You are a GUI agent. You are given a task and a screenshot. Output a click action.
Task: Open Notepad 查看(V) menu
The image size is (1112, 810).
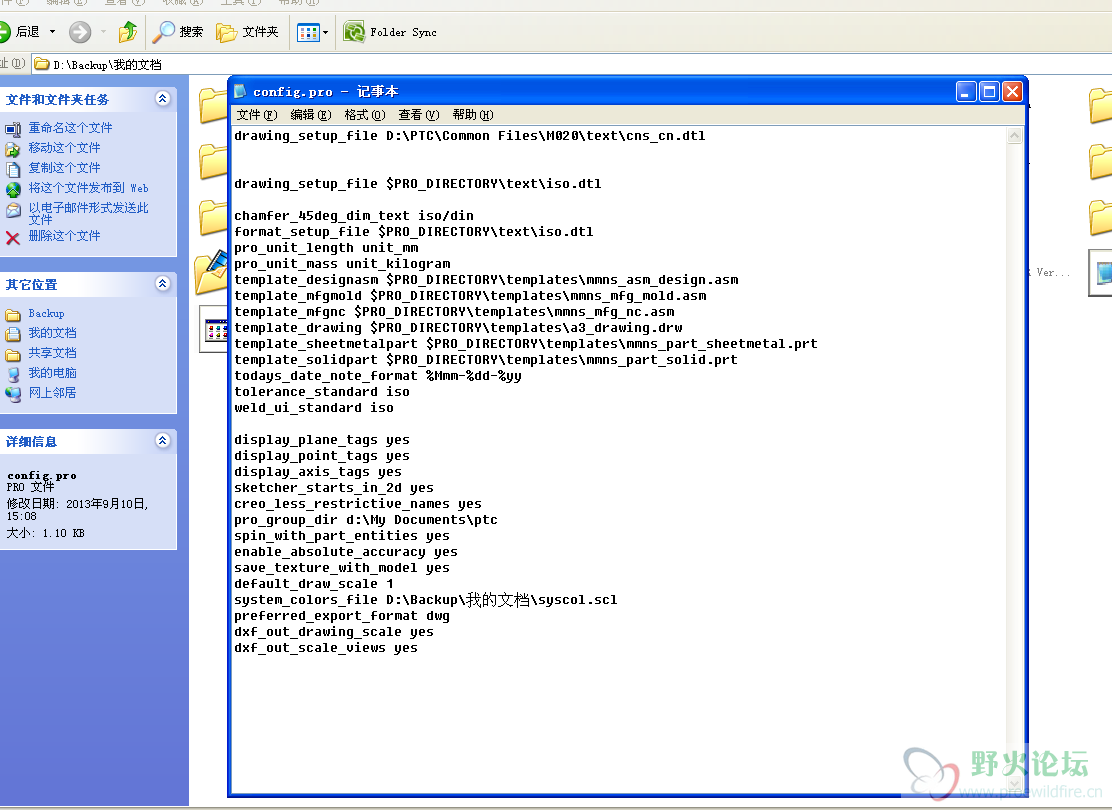point(418,115)
